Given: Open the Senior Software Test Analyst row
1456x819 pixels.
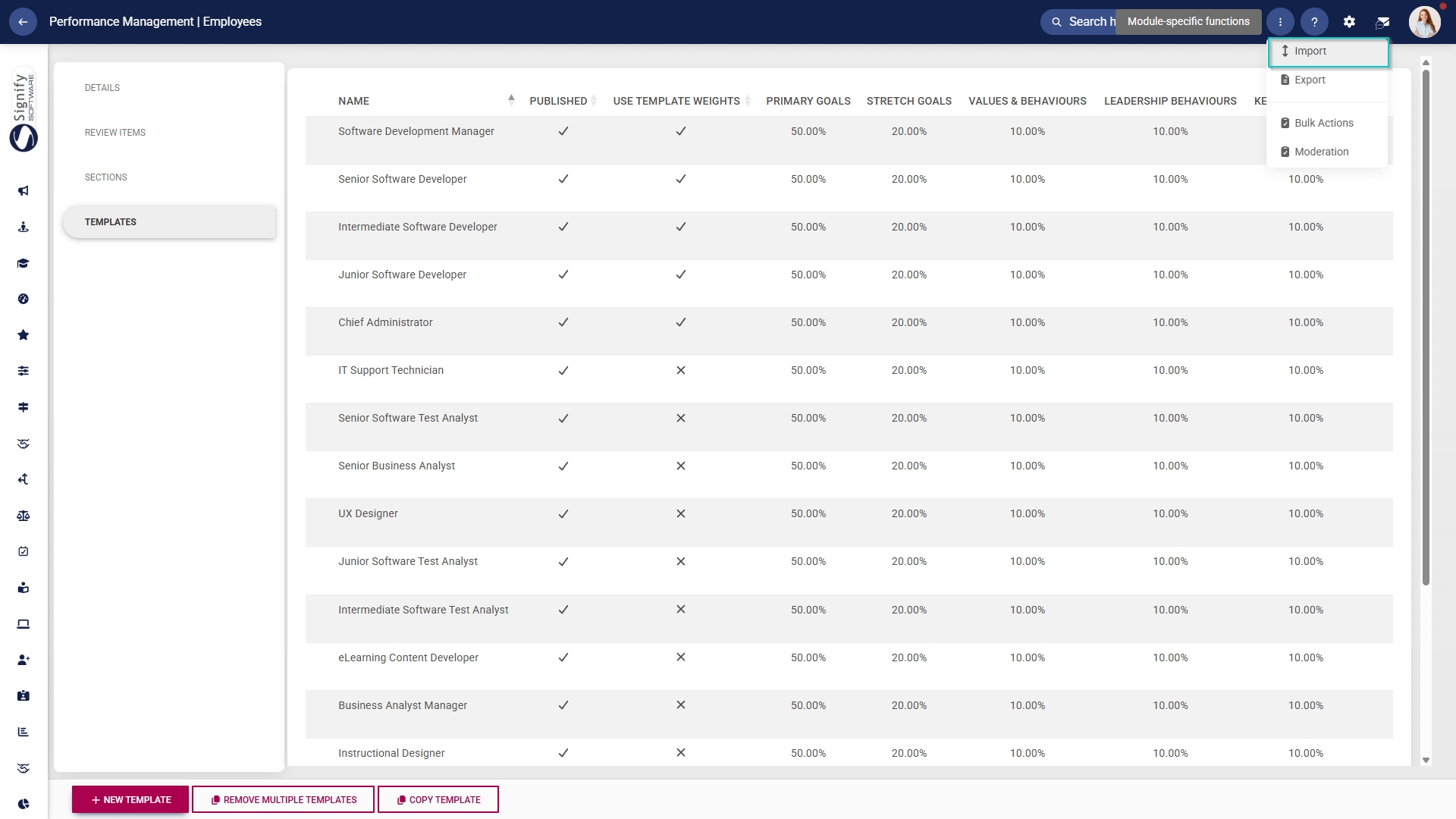Looking at the screenshot, I should [x=849, y=427].
